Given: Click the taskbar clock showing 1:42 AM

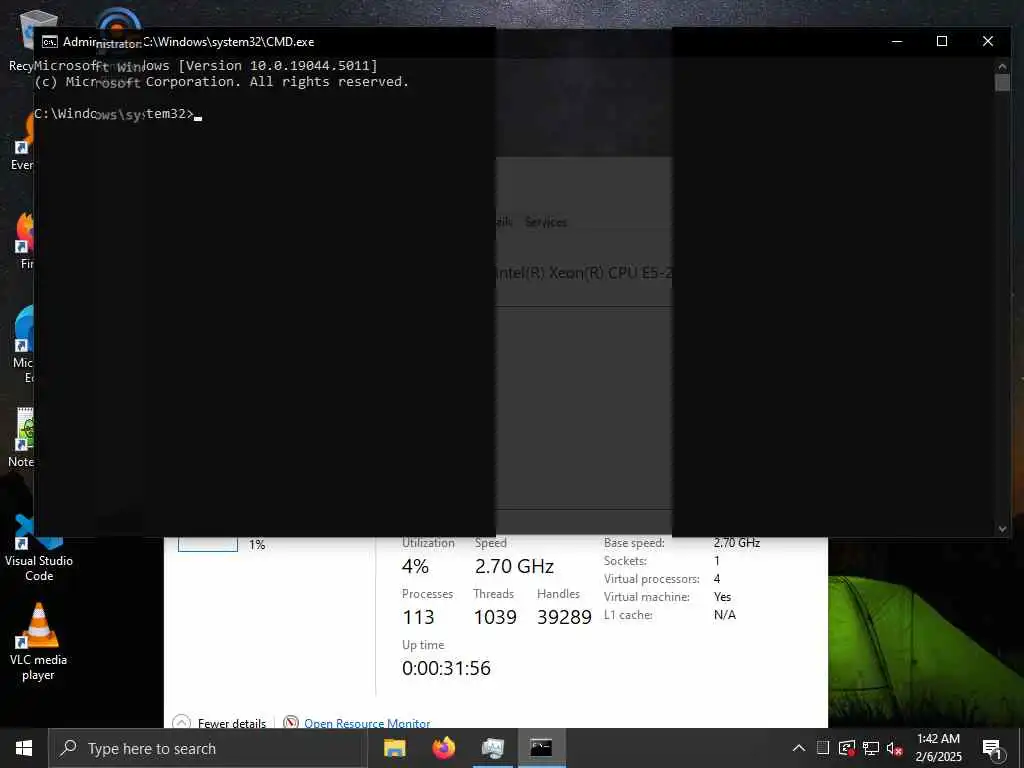Looking at the screenshot, I should [x=938, y=739].
